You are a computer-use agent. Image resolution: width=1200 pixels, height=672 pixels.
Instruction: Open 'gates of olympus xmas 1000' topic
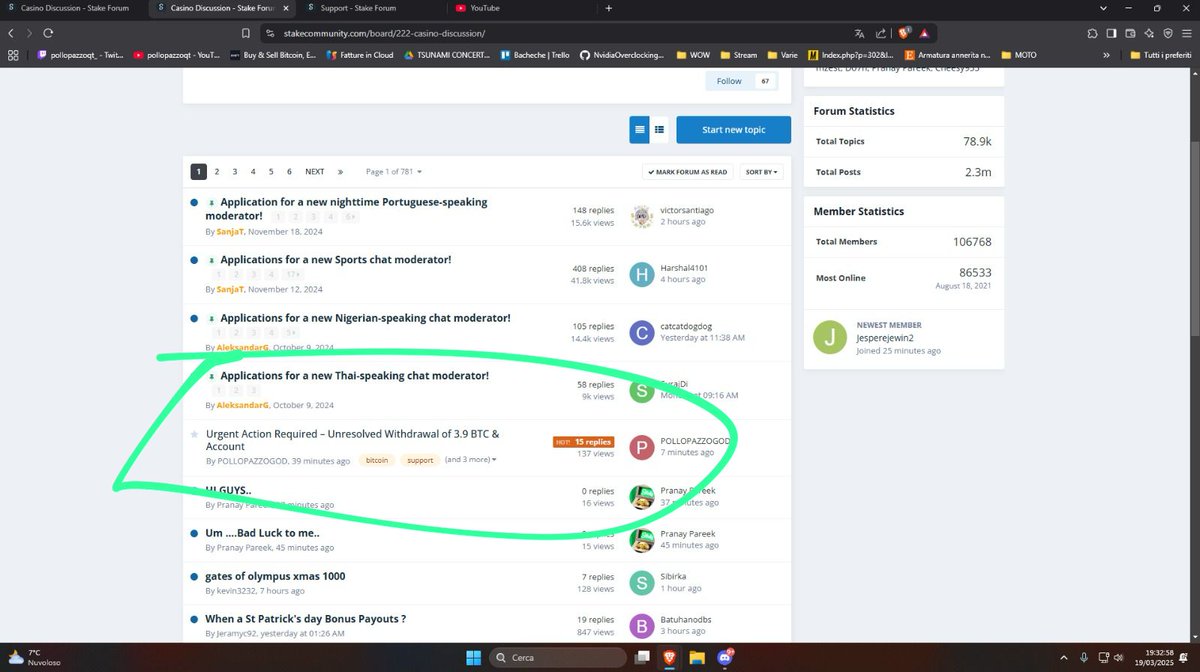(275, 576)
